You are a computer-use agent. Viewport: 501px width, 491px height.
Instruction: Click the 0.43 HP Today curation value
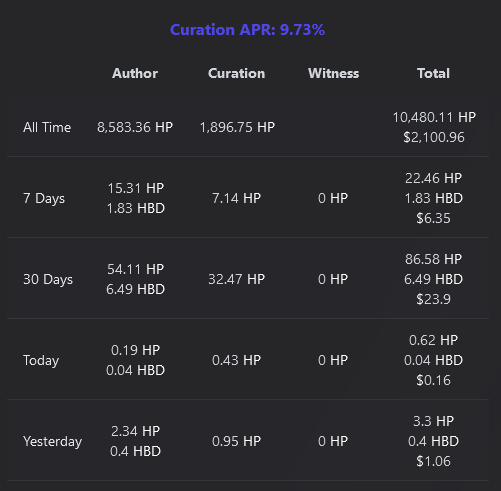click(236, 360)
